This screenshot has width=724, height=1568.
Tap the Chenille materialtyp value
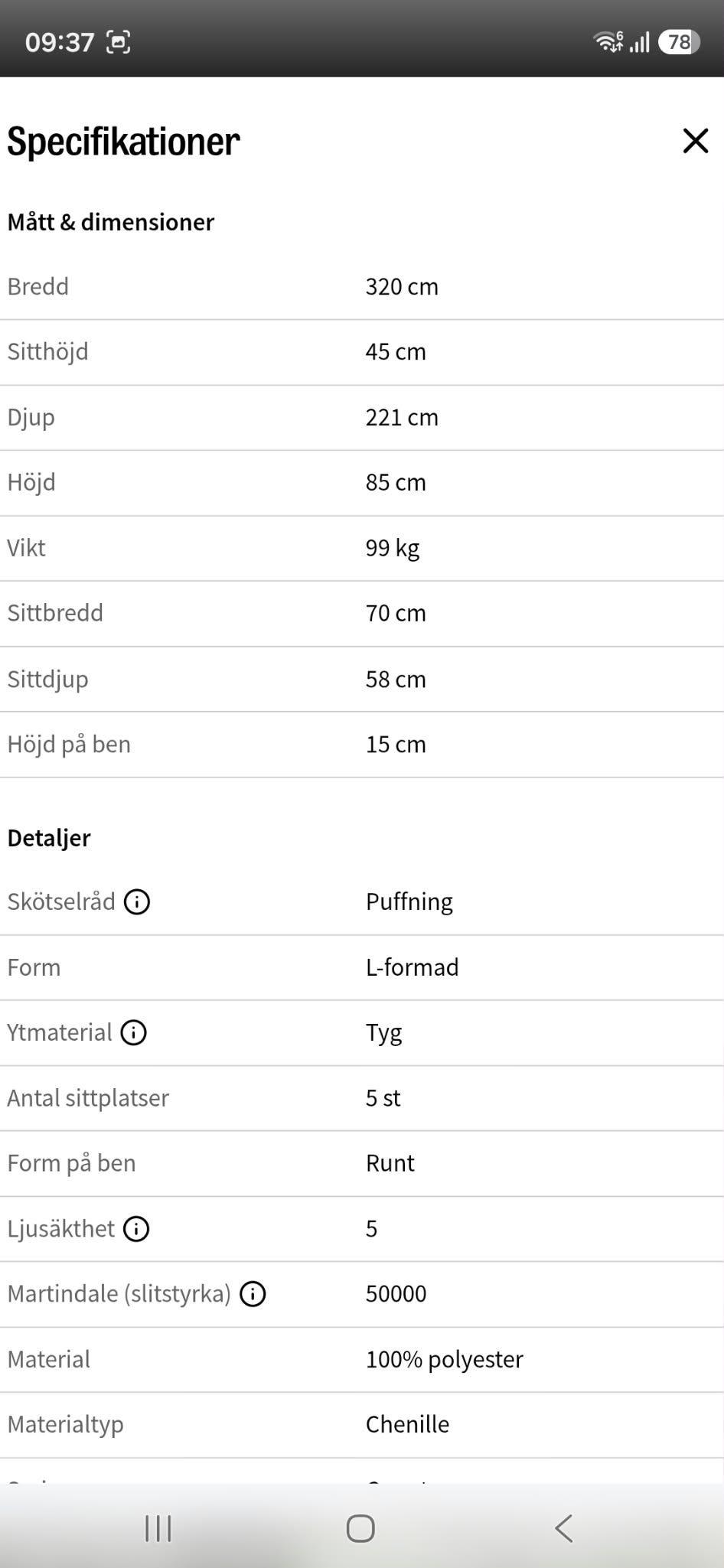(407, 1424)
